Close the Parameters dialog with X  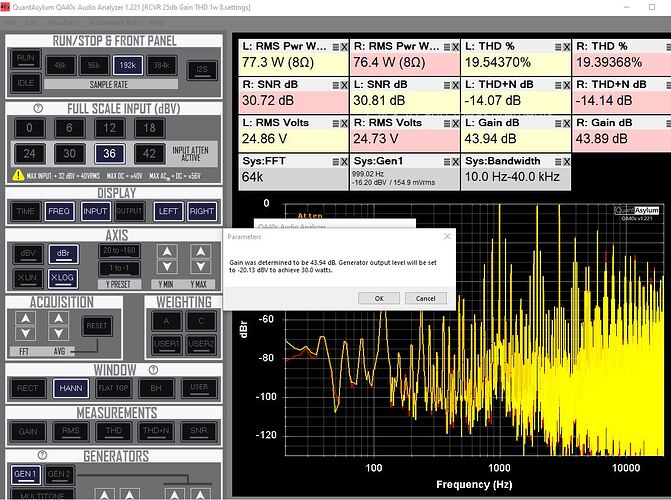tap(447, 236)
